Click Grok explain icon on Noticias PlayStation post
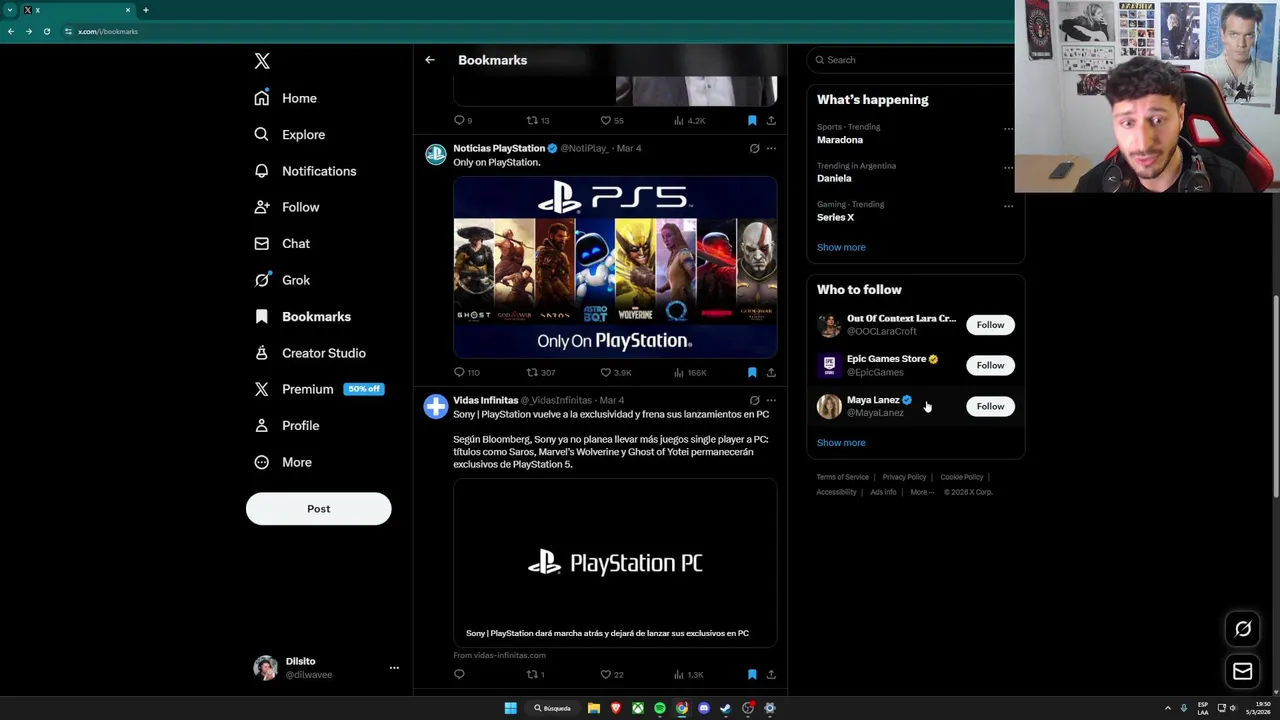Image resolution: width=1280 pixels, height=720 pixels. (x=754, y=148)
